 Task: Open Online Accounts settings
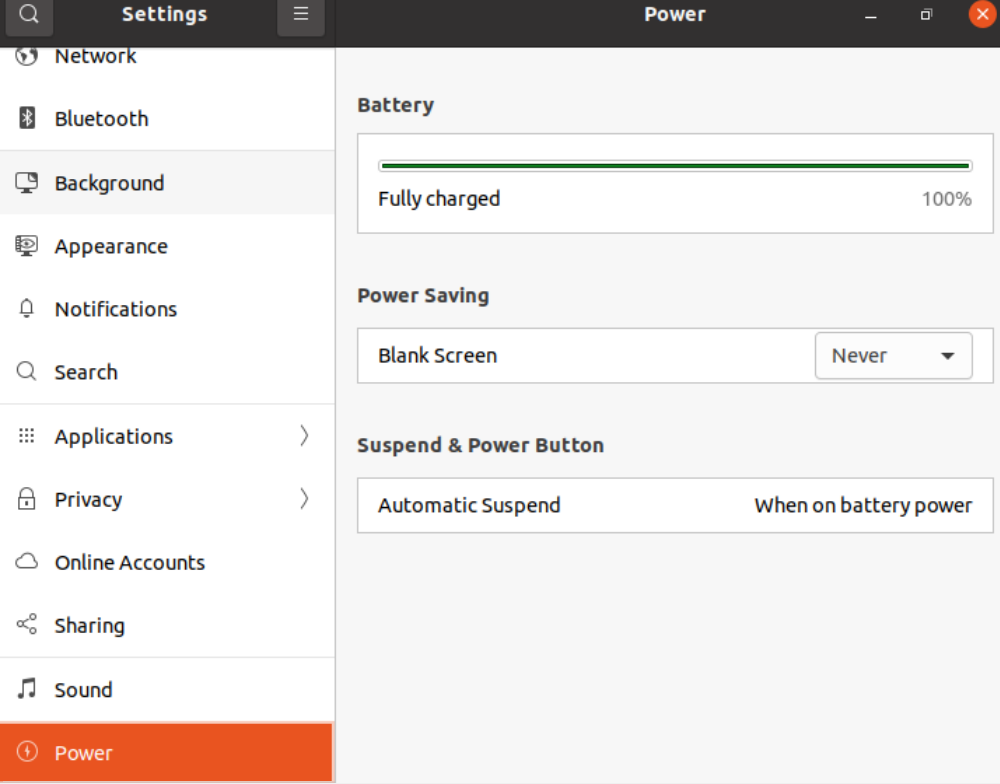pyautogui.click(x=167, y=562)
